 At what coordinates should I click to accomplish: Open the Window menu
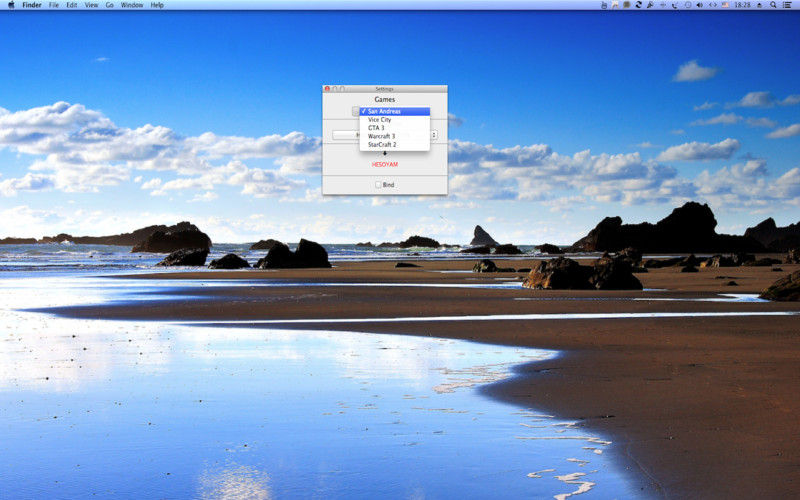coord(132,5)
